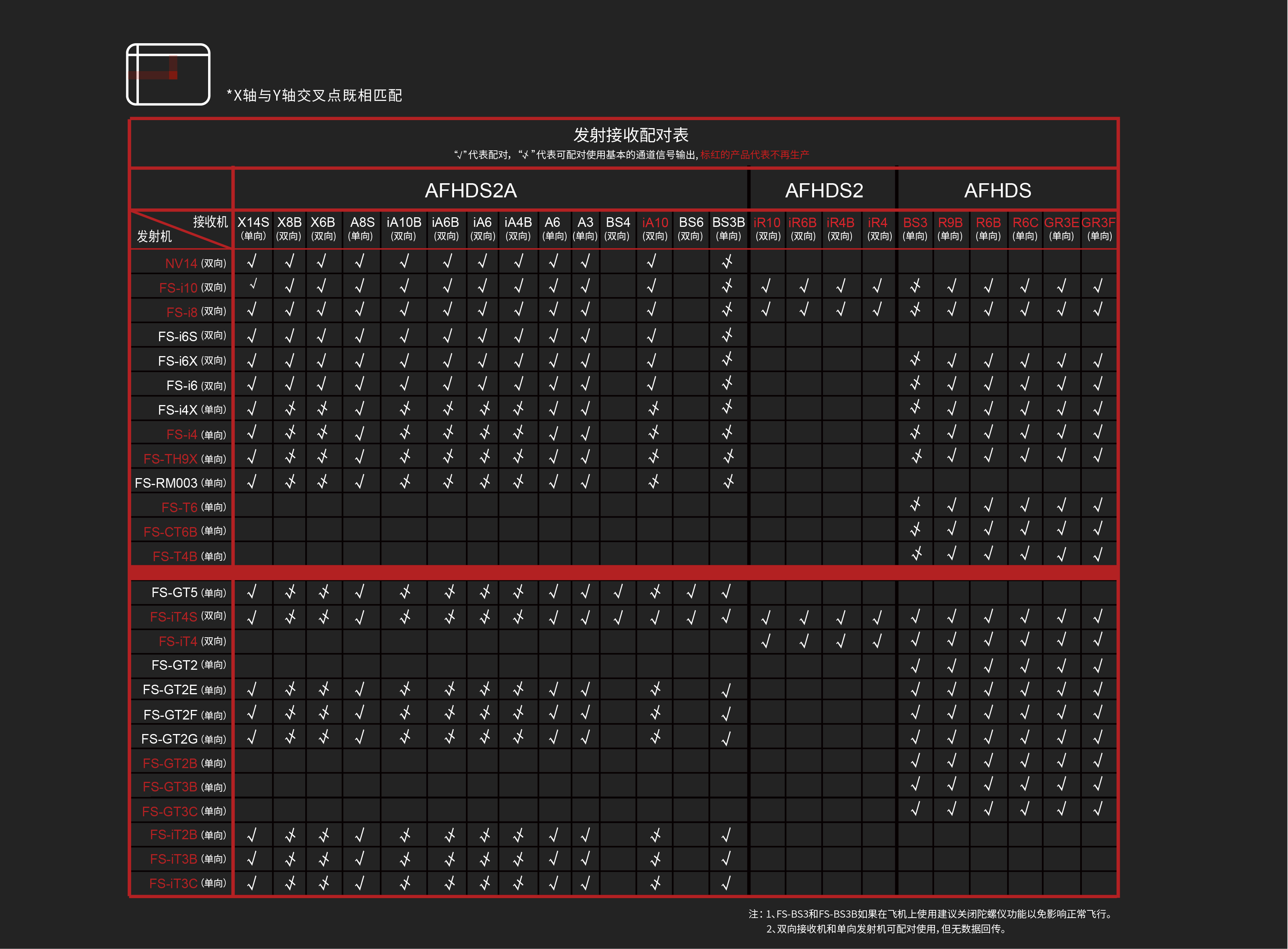The image size is (1288, 949).
Task: Click the BS4 receiver column header
Action: (617, 228)
